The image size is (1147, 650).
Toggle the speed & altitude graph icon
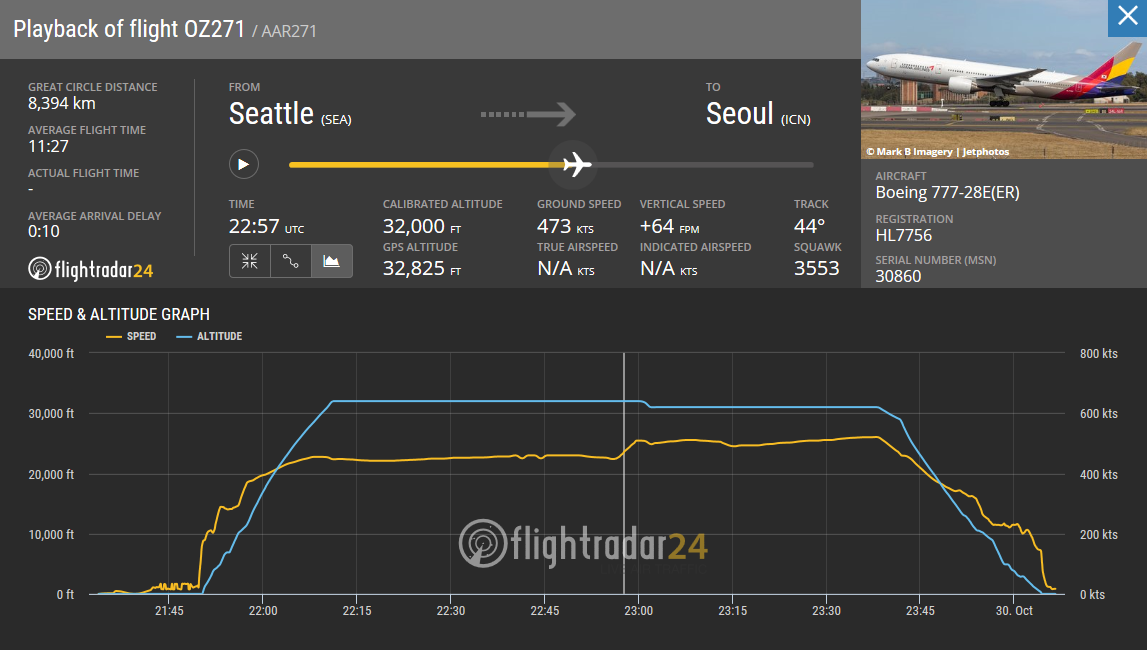pyautogui.click(x=332, y=261)
